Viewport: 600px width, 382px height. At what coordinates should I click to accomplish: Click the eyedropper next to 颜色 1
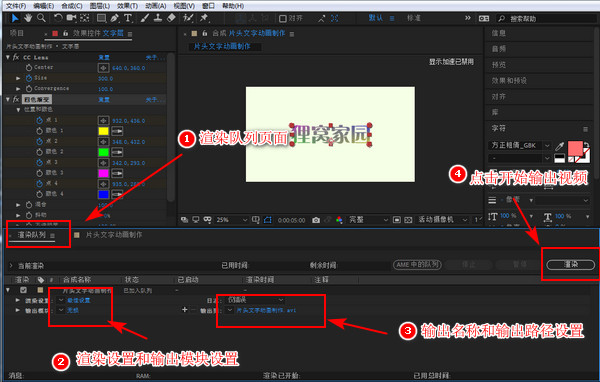coord(117,131)
